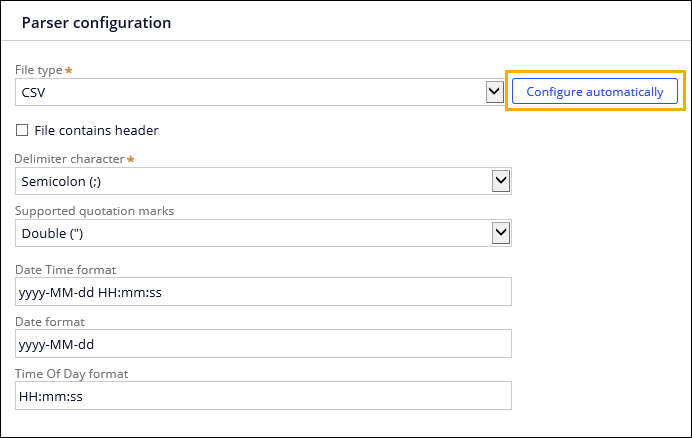Select the Time Of Day format field
The image size is (692, 438).
[x=264, y=396]
